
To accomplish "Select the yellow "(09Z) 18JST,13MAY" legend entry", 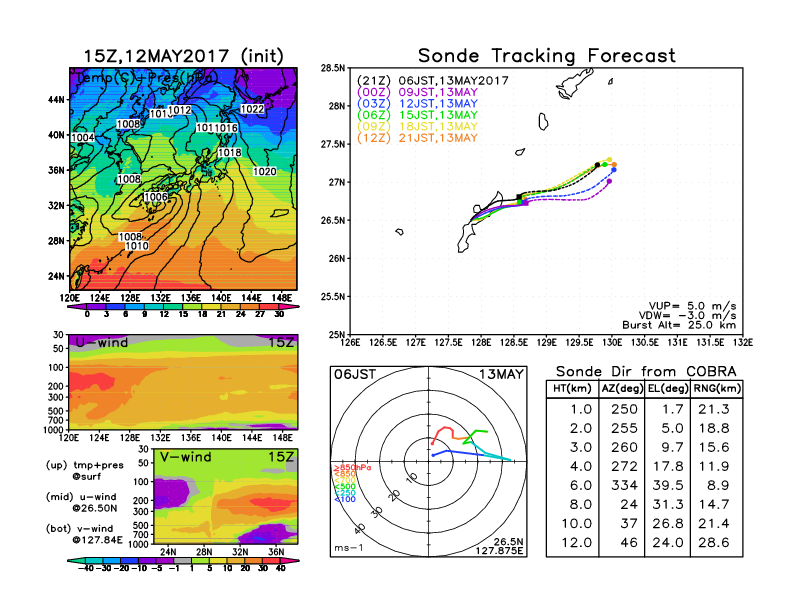I will (x=417, y=127).
